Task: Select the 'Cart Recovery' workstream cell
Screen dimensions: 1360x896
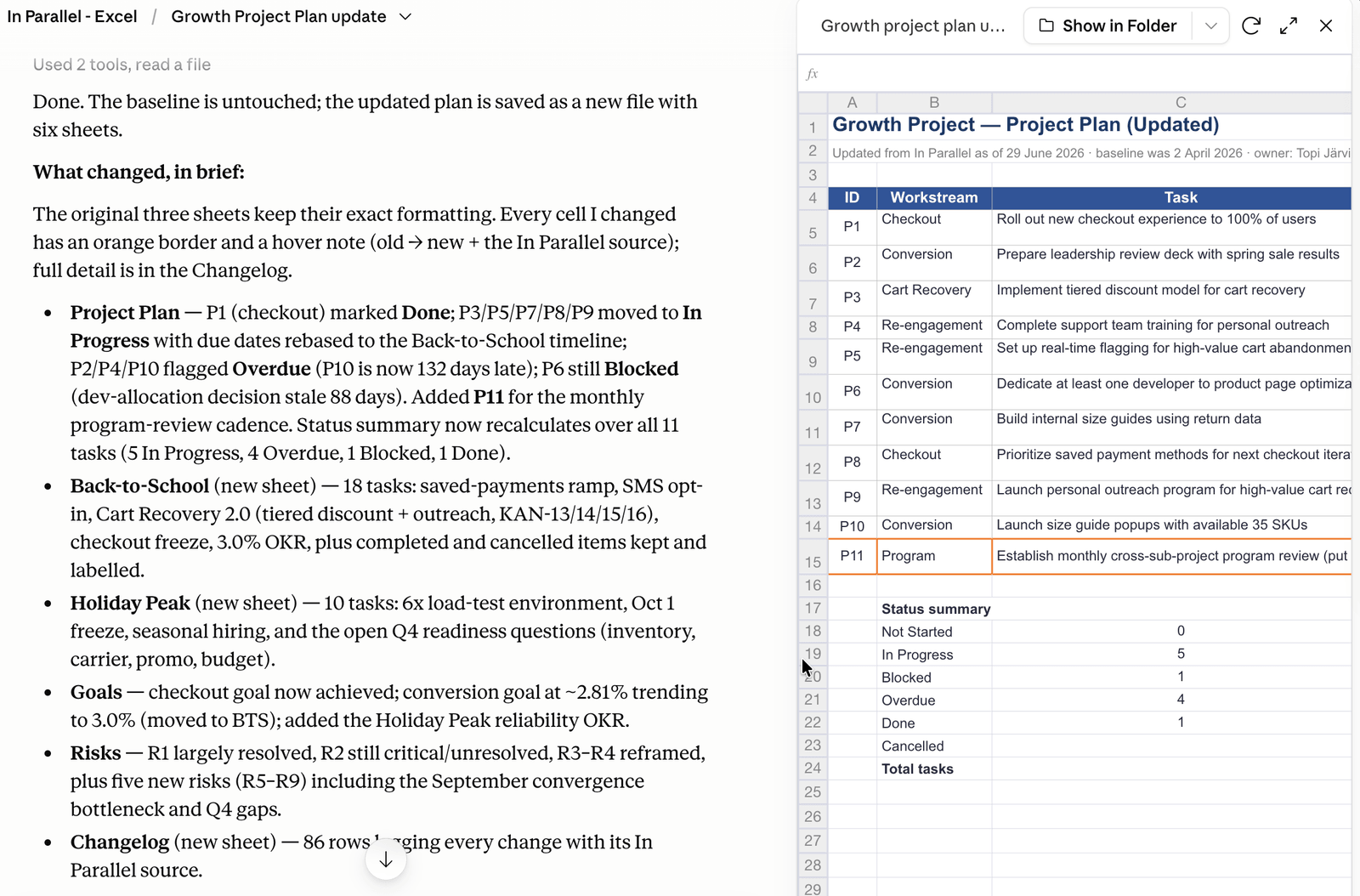Action: click(x=934, y=298)
